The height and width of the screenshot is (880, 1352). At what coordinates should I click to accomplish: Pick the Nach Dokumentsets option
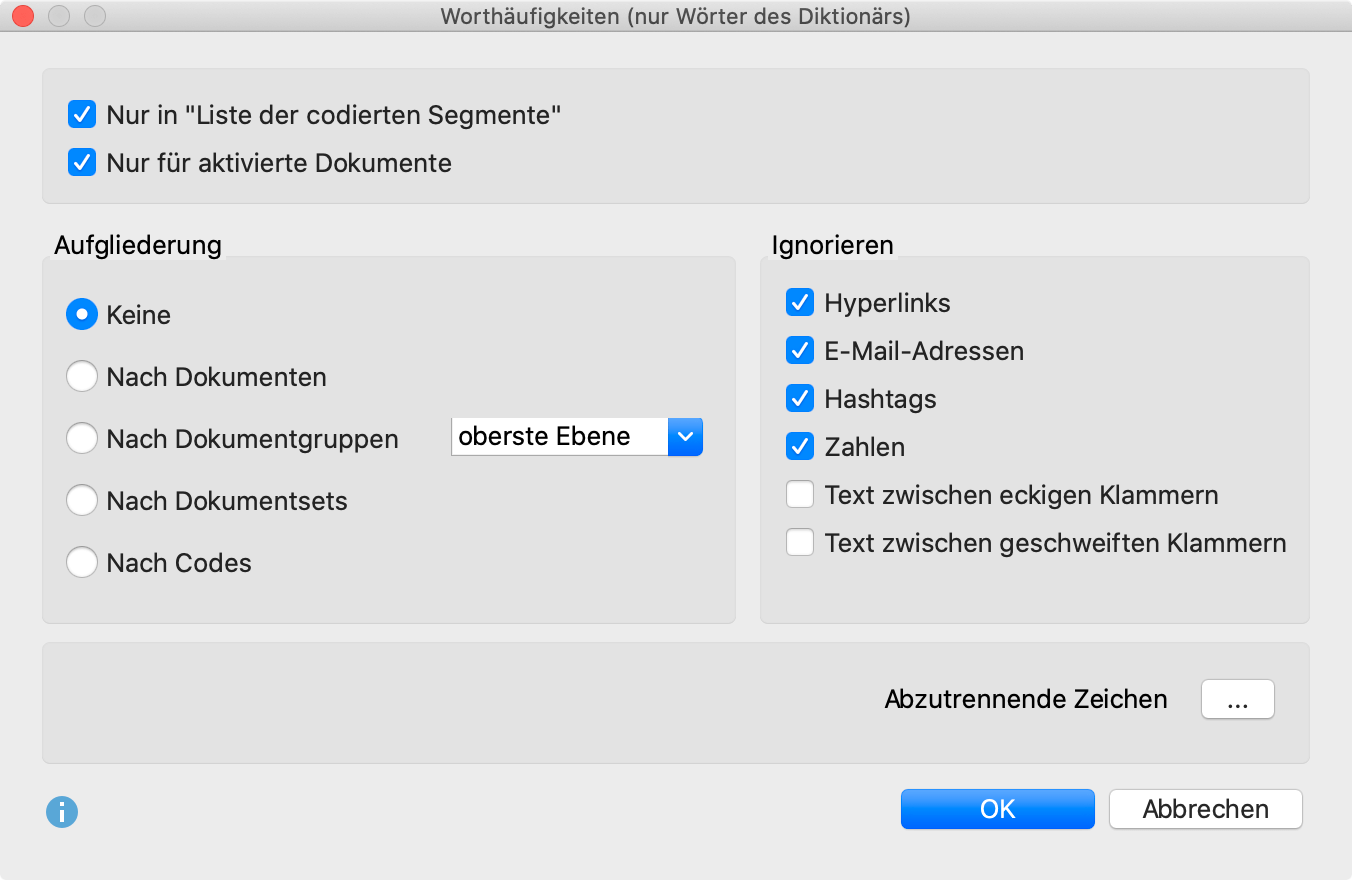tap(82, 501)
